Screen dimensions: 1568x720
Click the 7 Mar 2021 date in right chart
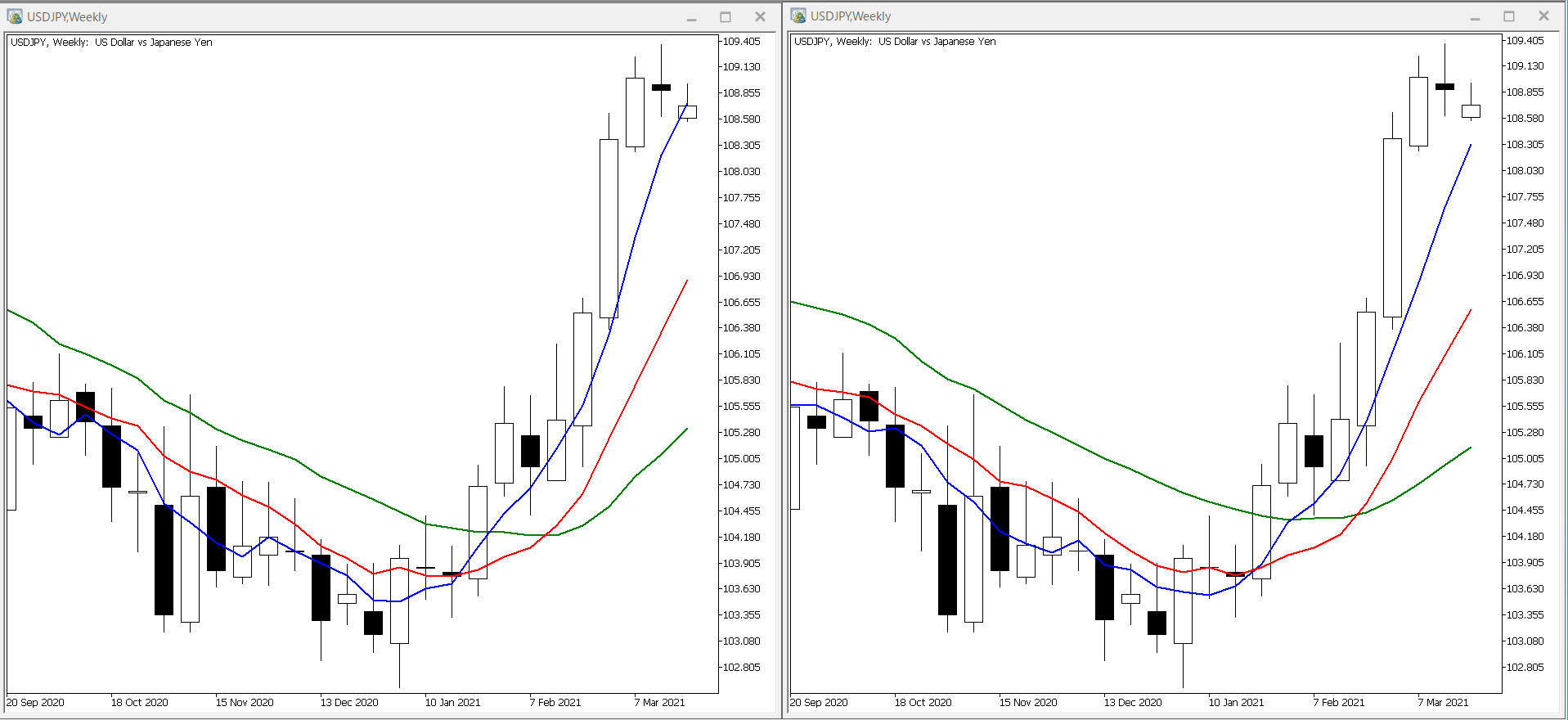(x=1443, y=703)
